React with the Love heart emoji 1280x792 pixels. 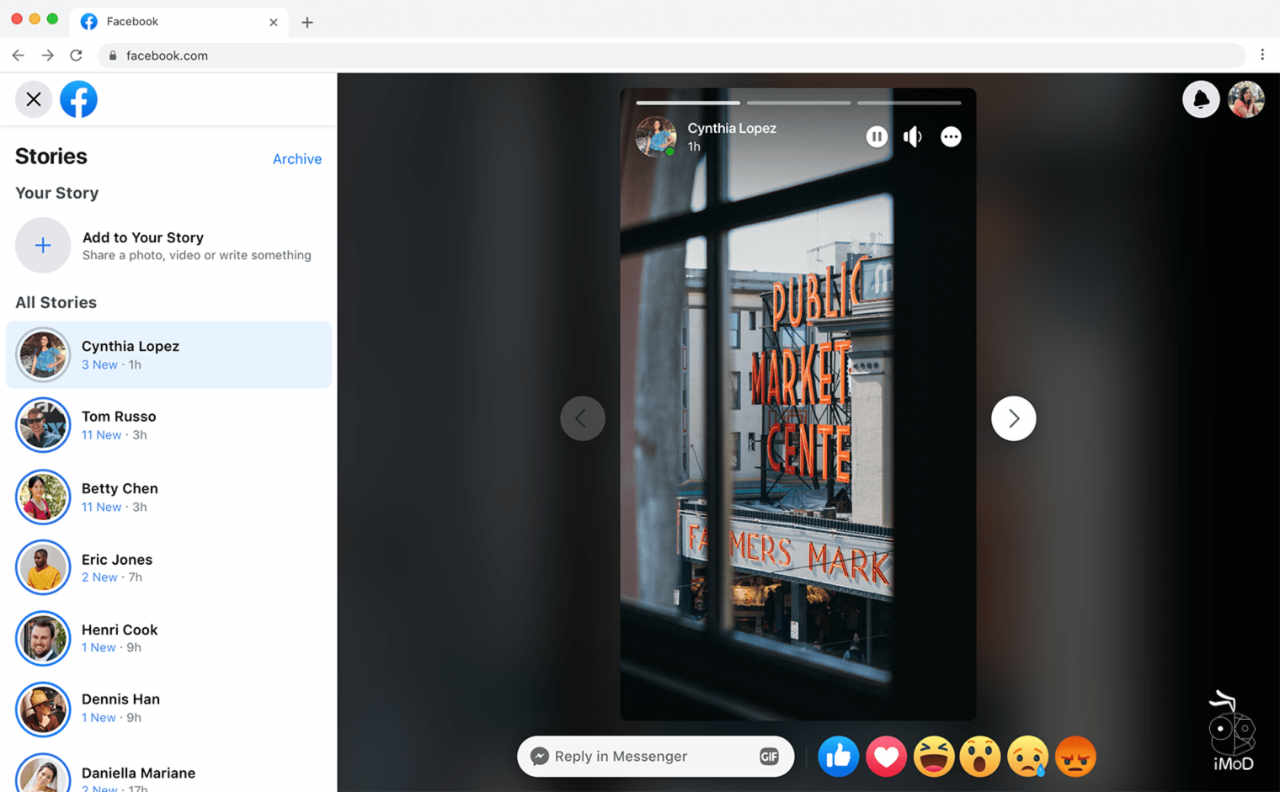886,757
